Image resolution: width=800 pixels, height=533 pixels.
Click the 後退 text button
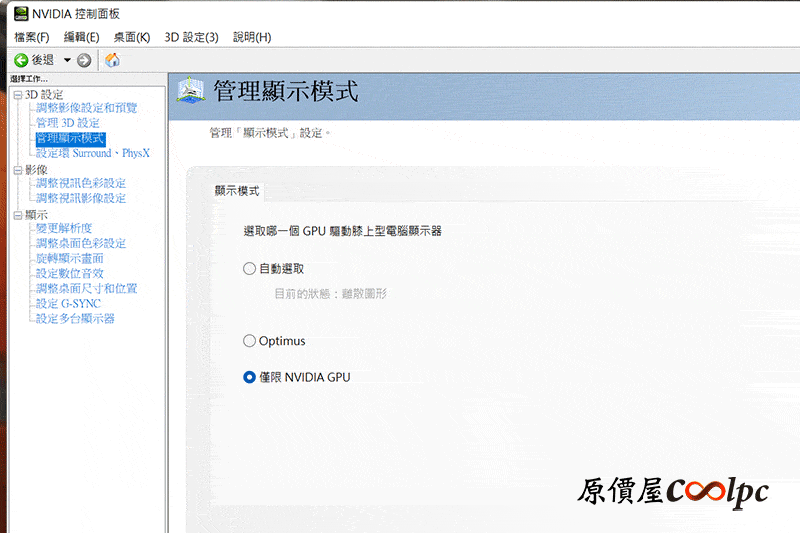(43, 60)
